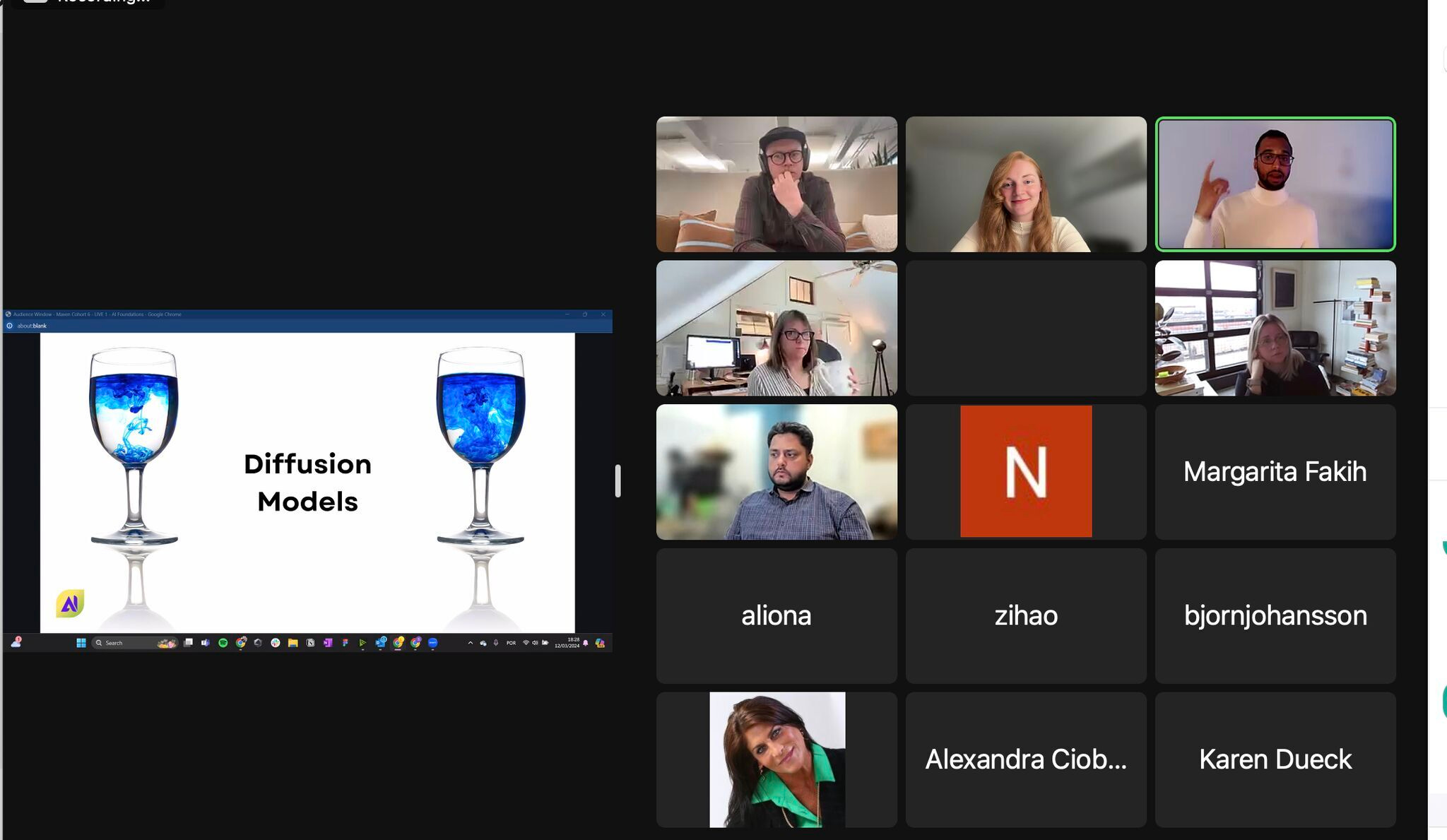Open the POR language input selector
The height and width of the screenshot is (840, 1447).
511,643
